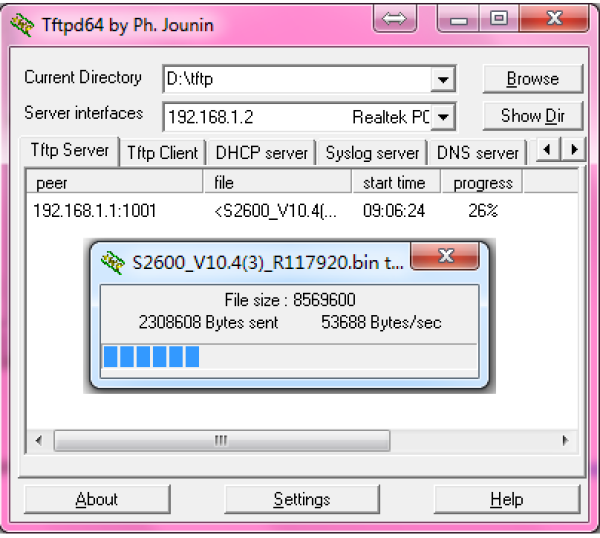Click the horizontal scrollbar thumb
This screenshot has height=538, width=600.
tap(222, 441)
